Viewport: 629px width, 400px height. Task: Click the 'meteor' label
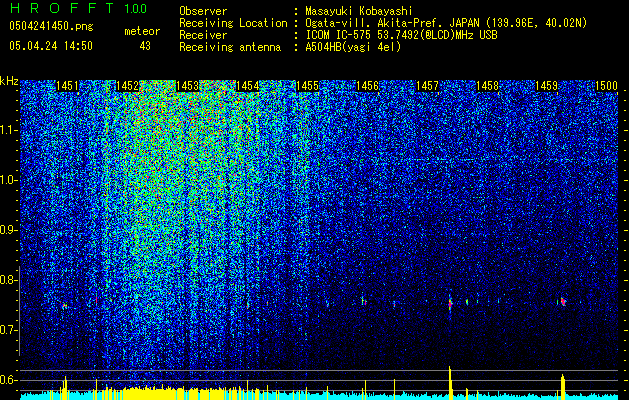[x=142, y=31]
